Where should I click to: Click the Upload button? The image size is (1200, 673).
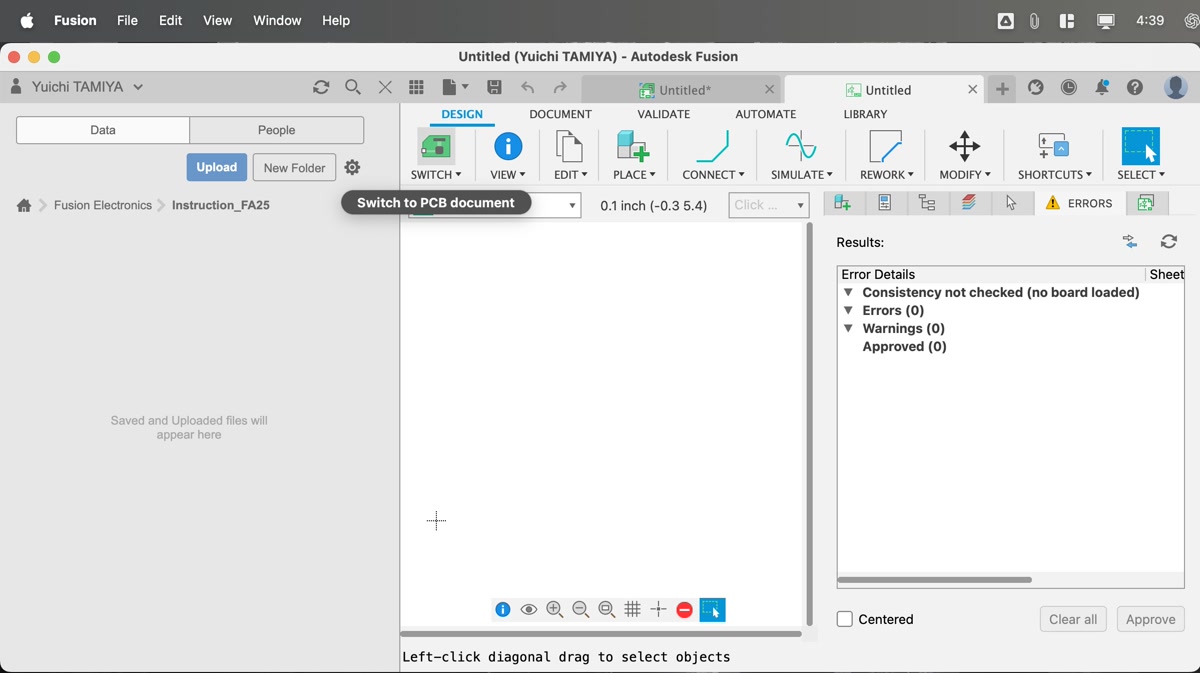(216, 167)
